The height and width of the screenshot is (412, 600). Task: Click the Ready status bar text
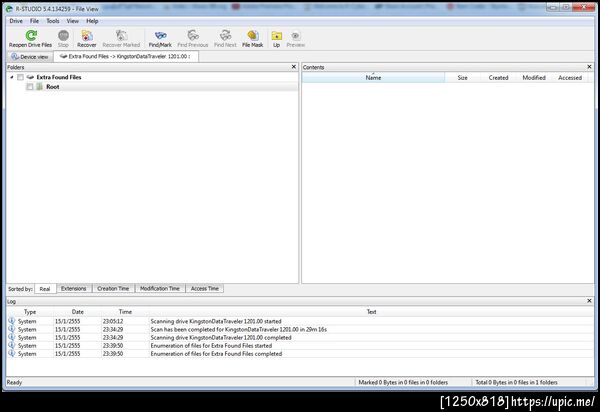15,382
